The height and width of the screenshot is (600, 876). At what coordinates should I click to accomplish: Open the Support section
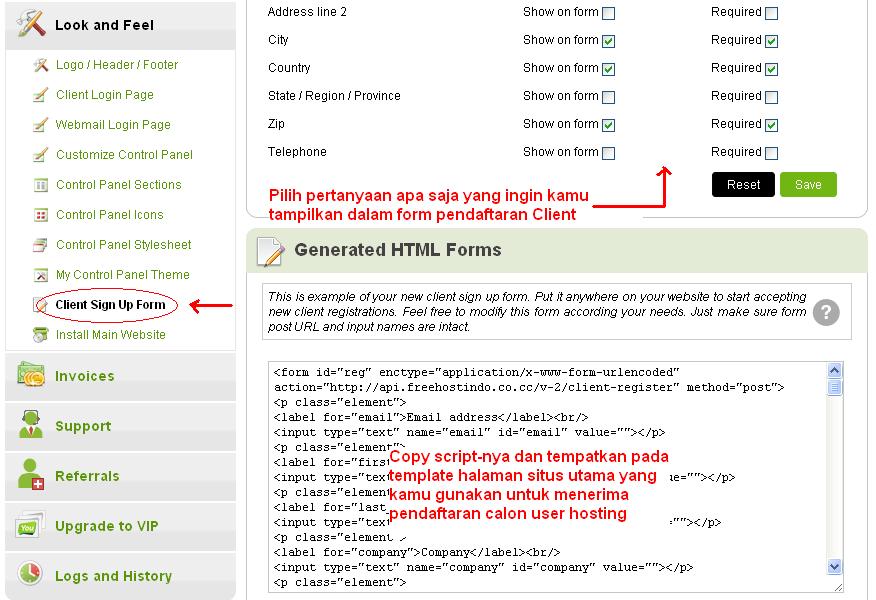click(x=120, y=426)
